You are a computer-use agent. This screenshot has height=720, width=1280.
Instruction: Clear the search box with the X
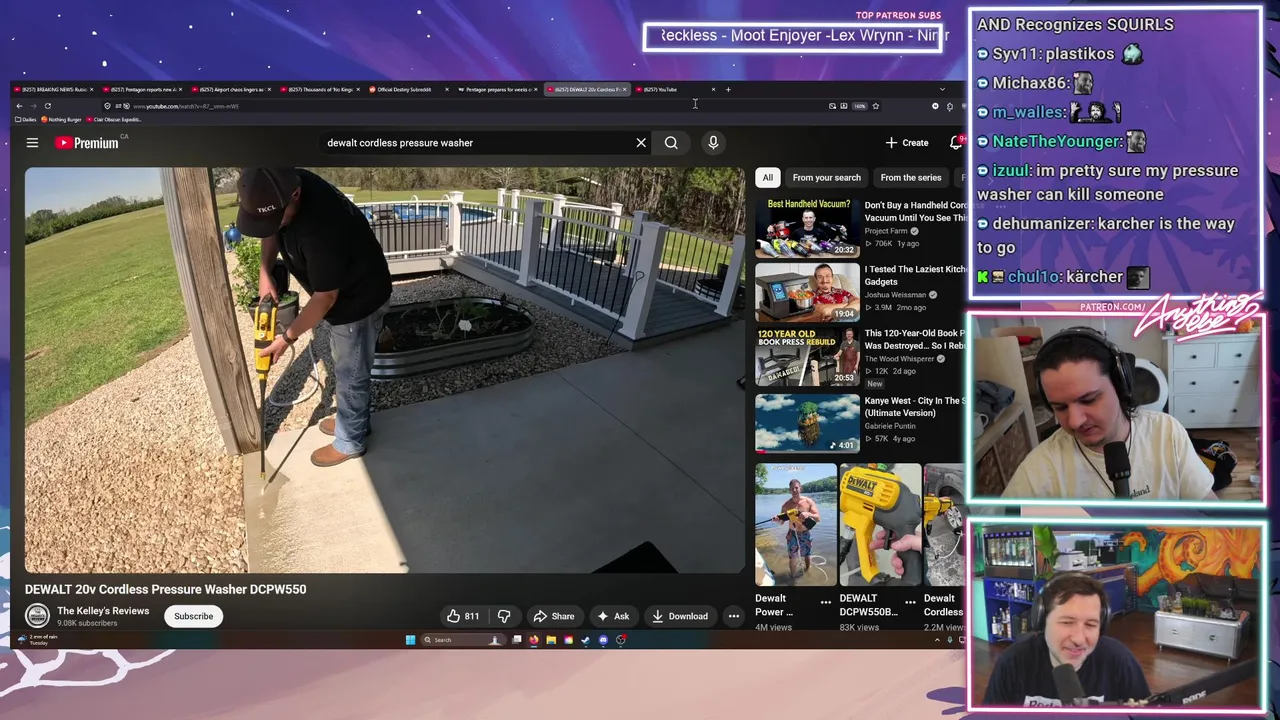click(641, 143)
